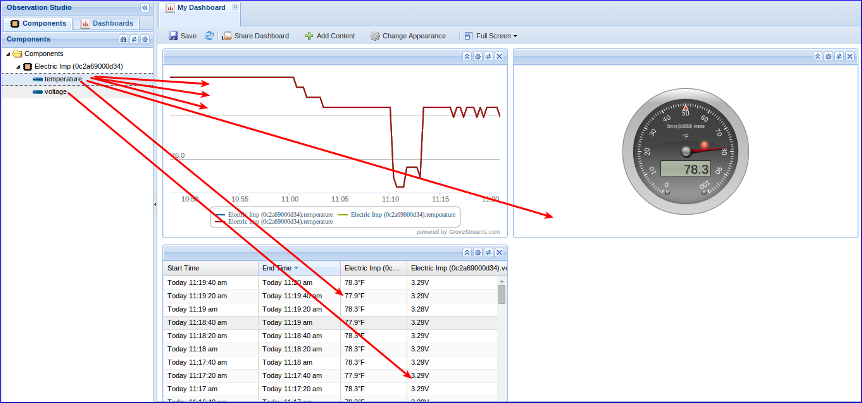Select the voltage stream in tree

click(55, 91)
